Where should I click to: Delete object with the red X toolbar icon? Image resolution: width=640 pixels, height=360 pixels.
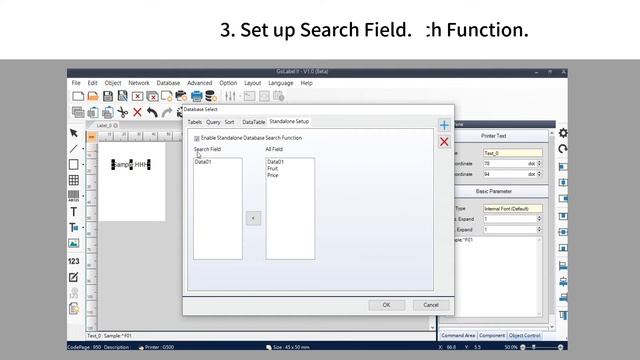pyautogui.click(x=137, y=112)
